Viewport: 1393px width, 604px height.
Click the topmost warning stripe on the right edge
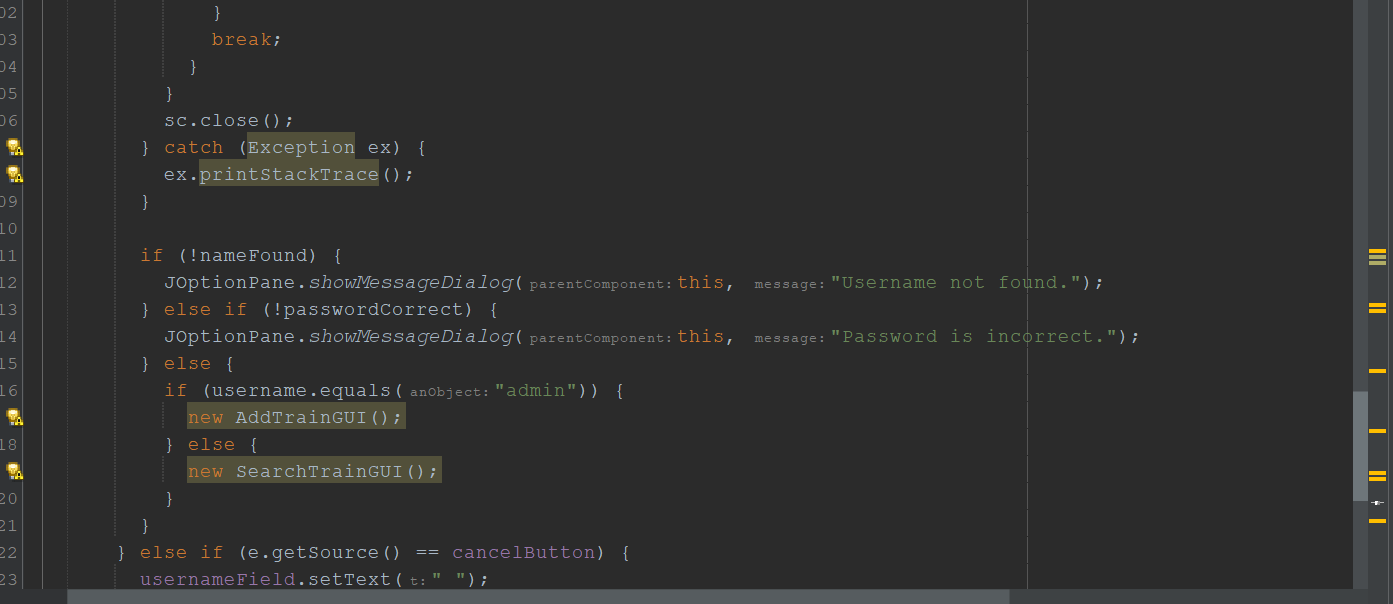point(1377,252)
